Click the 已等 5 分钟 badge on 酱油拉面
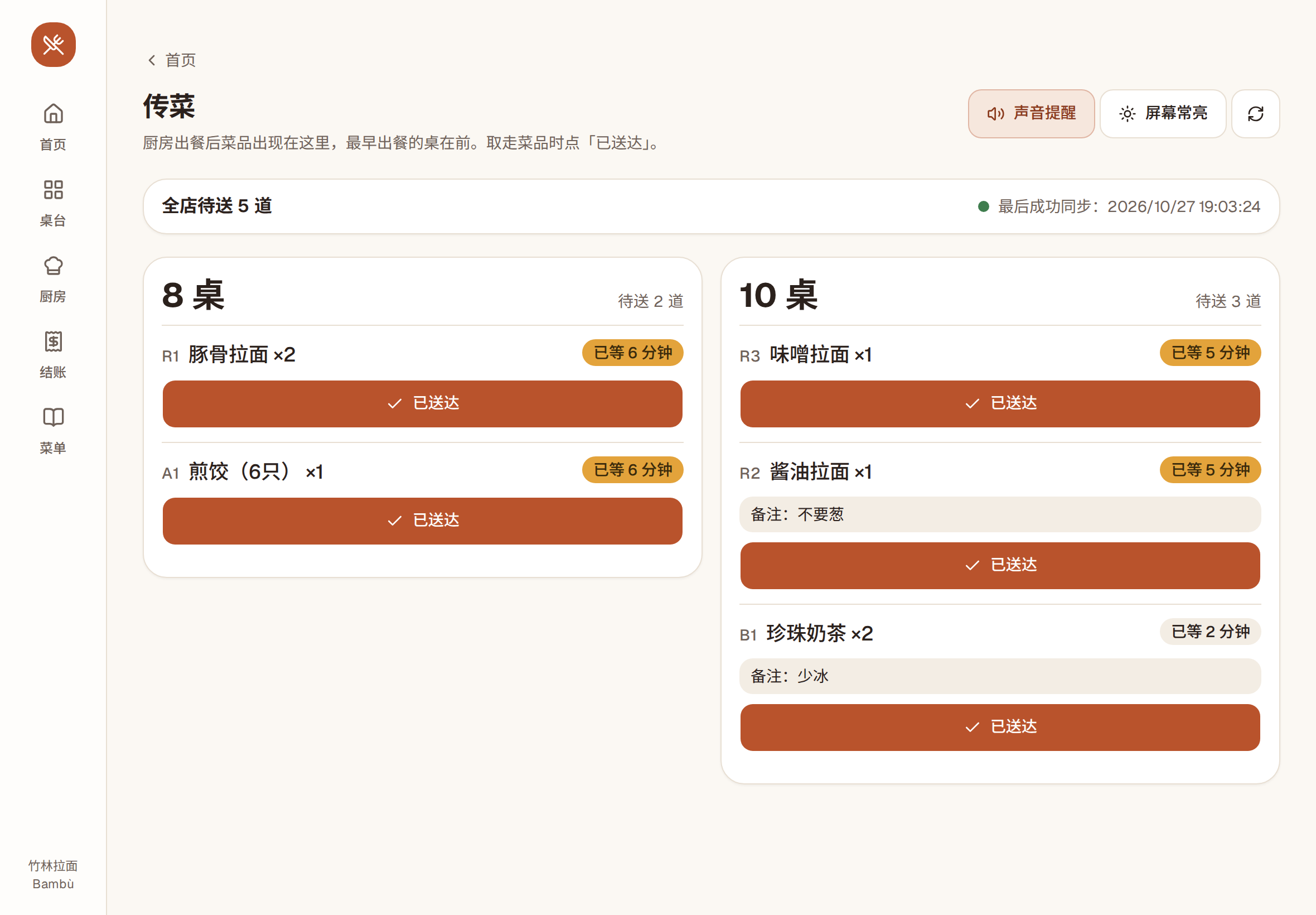This screenshot has height=915, width=1316. [x=1210, y=470]
